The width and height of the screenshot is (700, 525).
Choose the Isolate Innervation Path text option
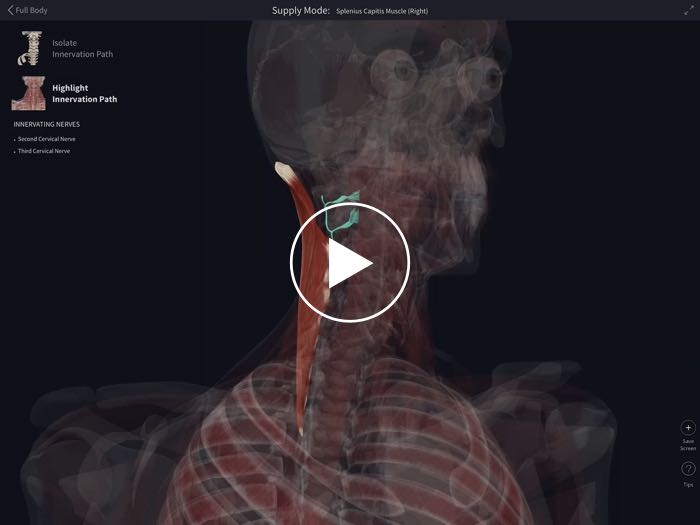[82, 49]
